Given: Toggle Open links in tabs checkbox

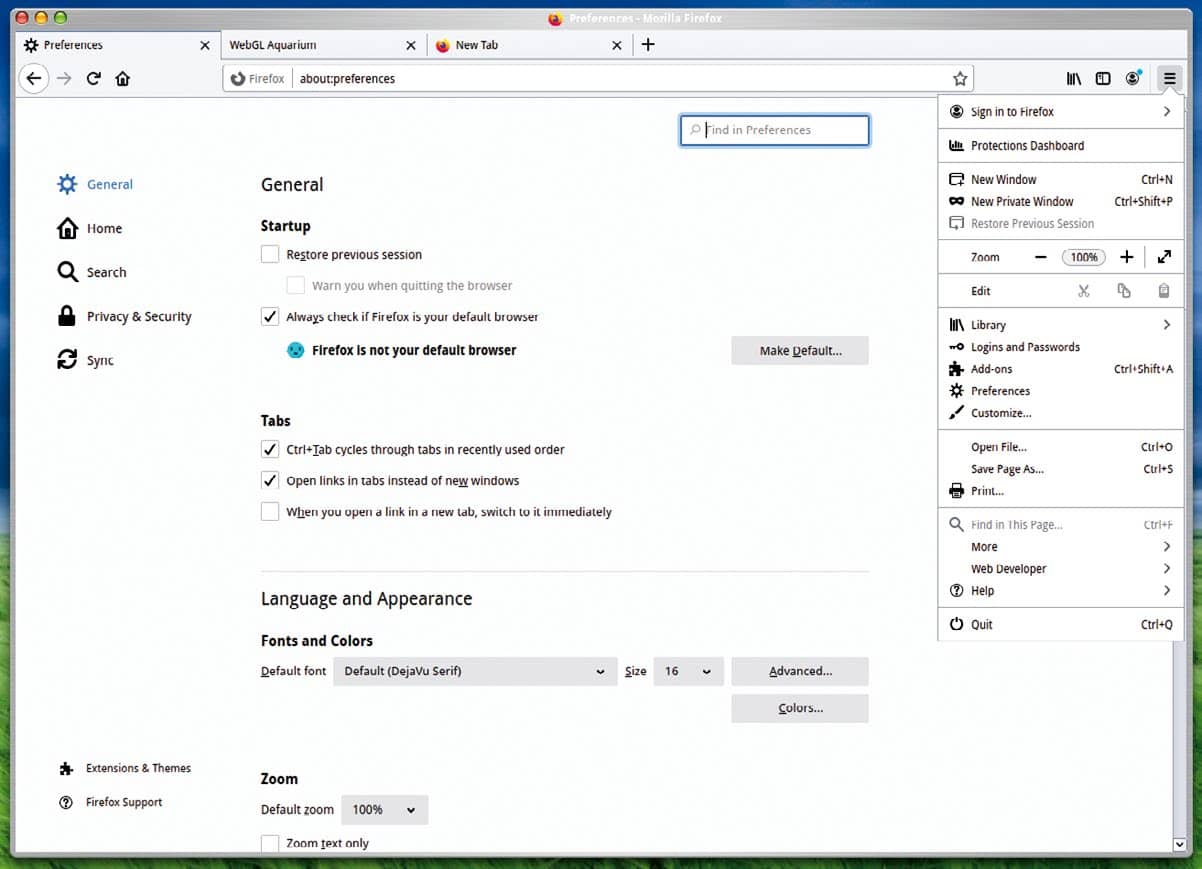Looking at the screenshot, I should (270, 480).
